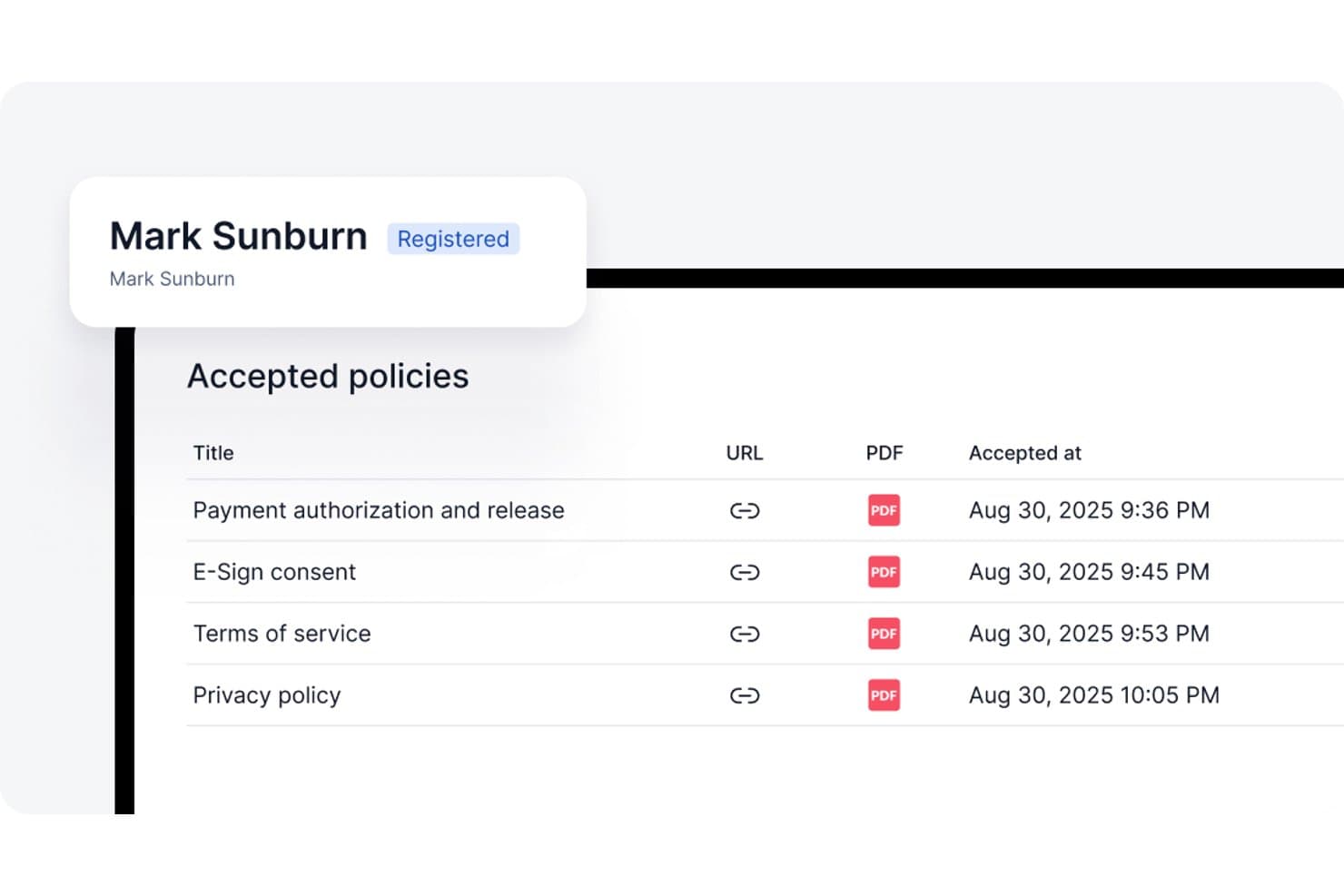1344x896 pixels.
Task: Click the PDF column header
Action: pyautogui.click(x=884, y=453)
